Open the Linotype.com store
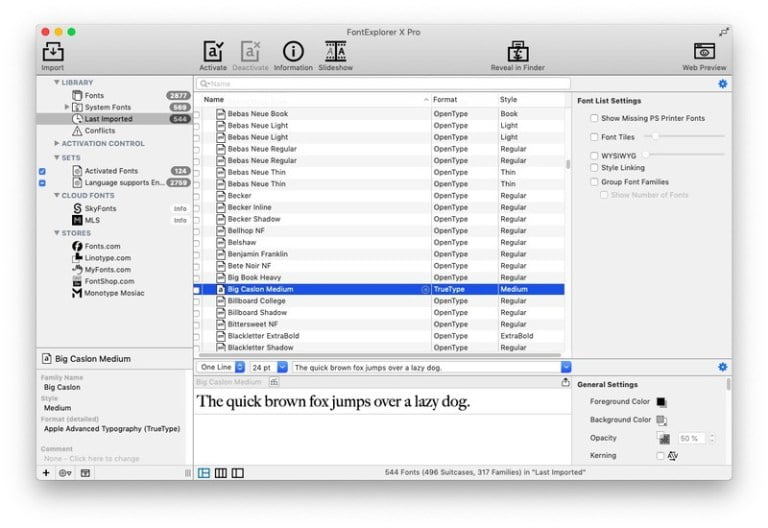 click(107, 258)
